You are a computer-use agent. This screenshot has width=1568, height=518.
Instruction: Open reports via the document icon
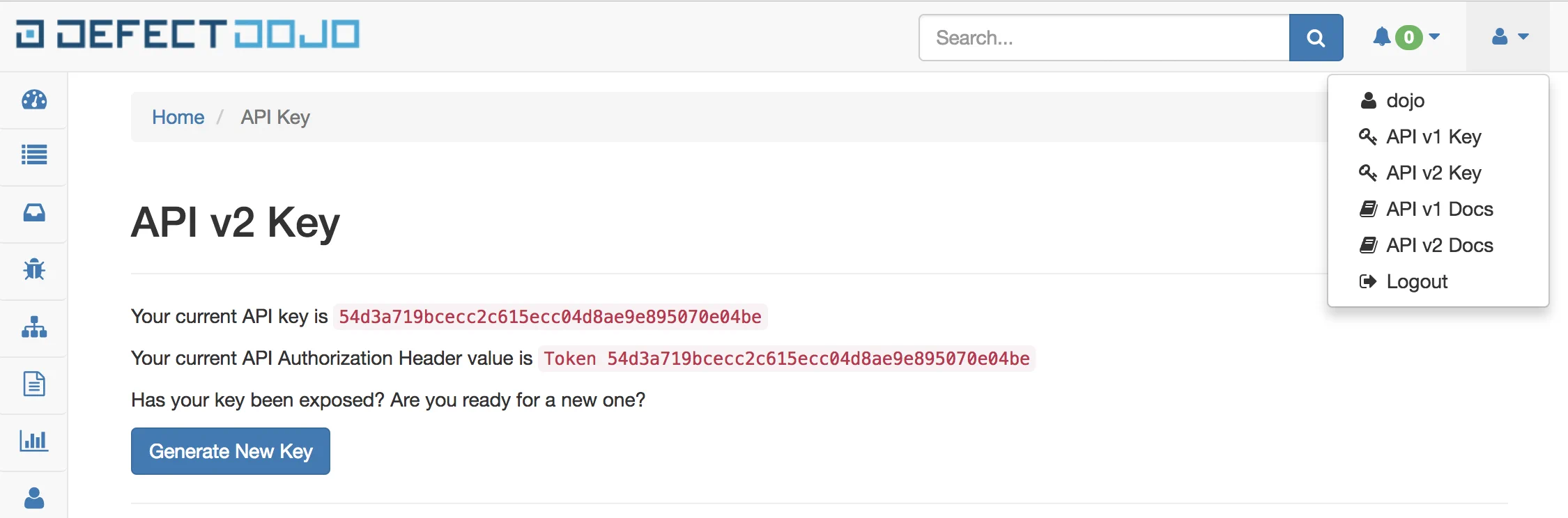coord(34,384)
